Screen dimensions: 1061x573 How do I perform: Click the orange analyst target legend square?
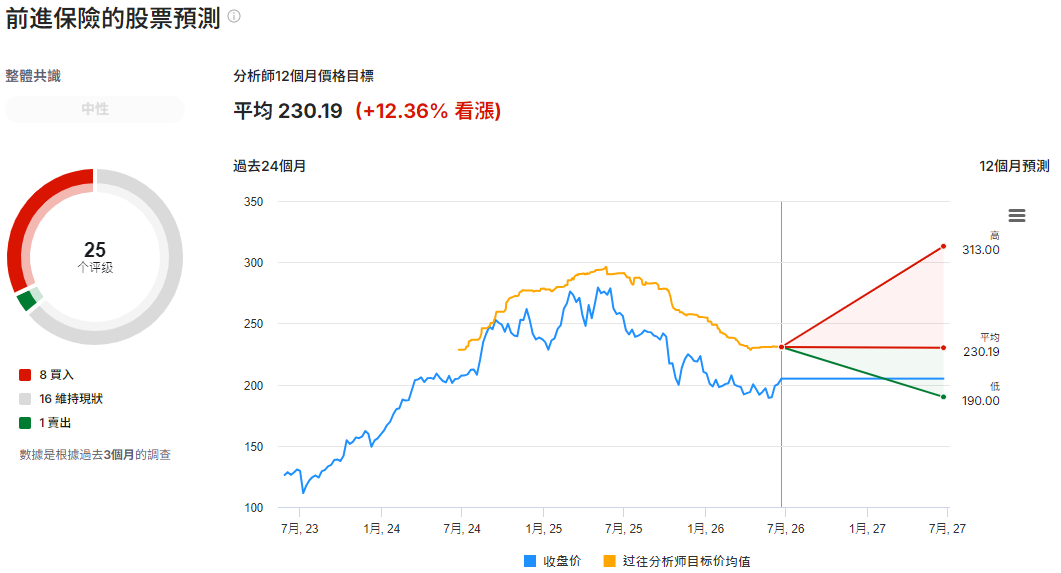coord(609,561)
